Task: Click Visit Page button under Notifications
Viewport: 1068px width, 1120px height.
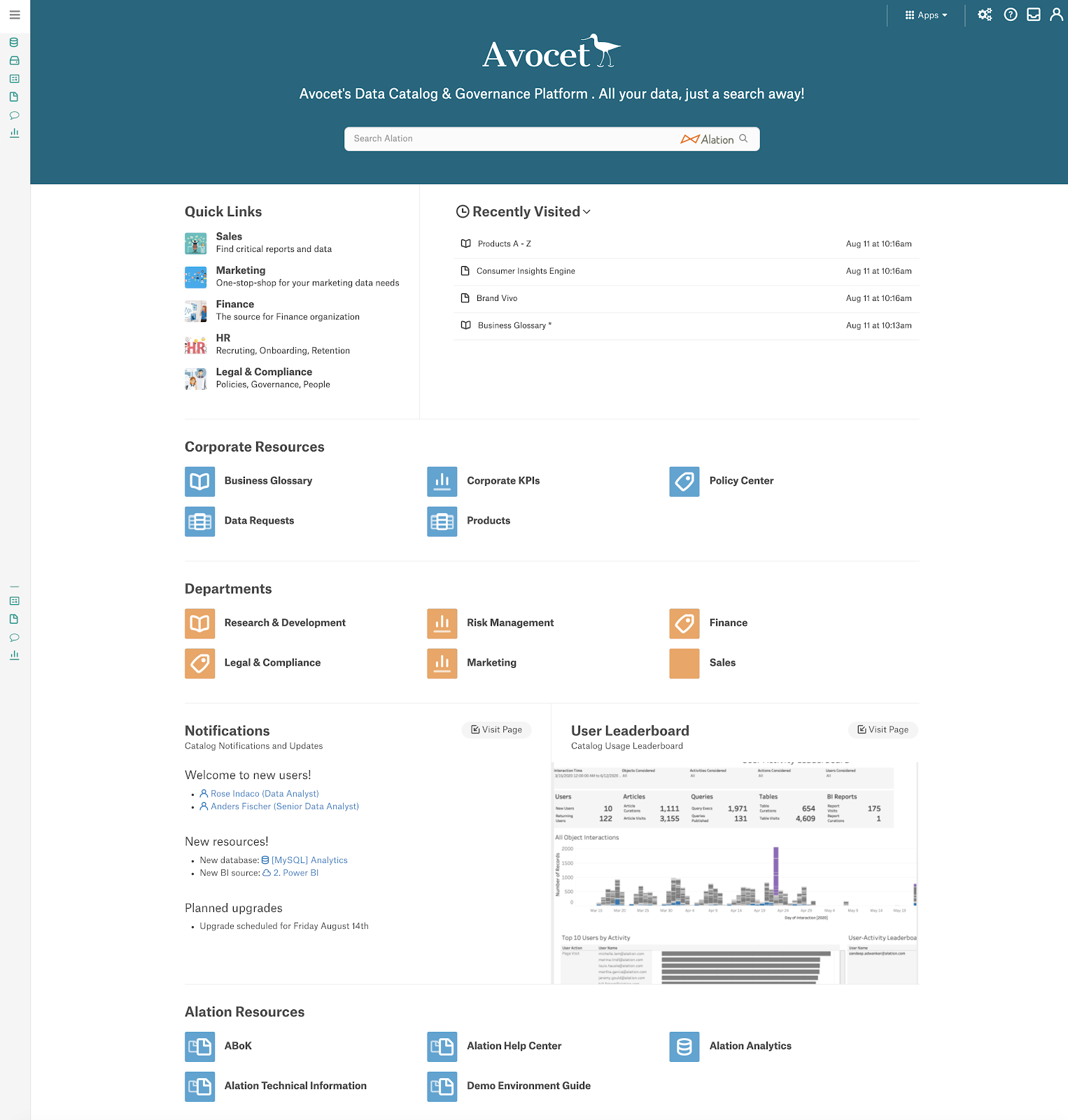Action: tap(496, 729)
